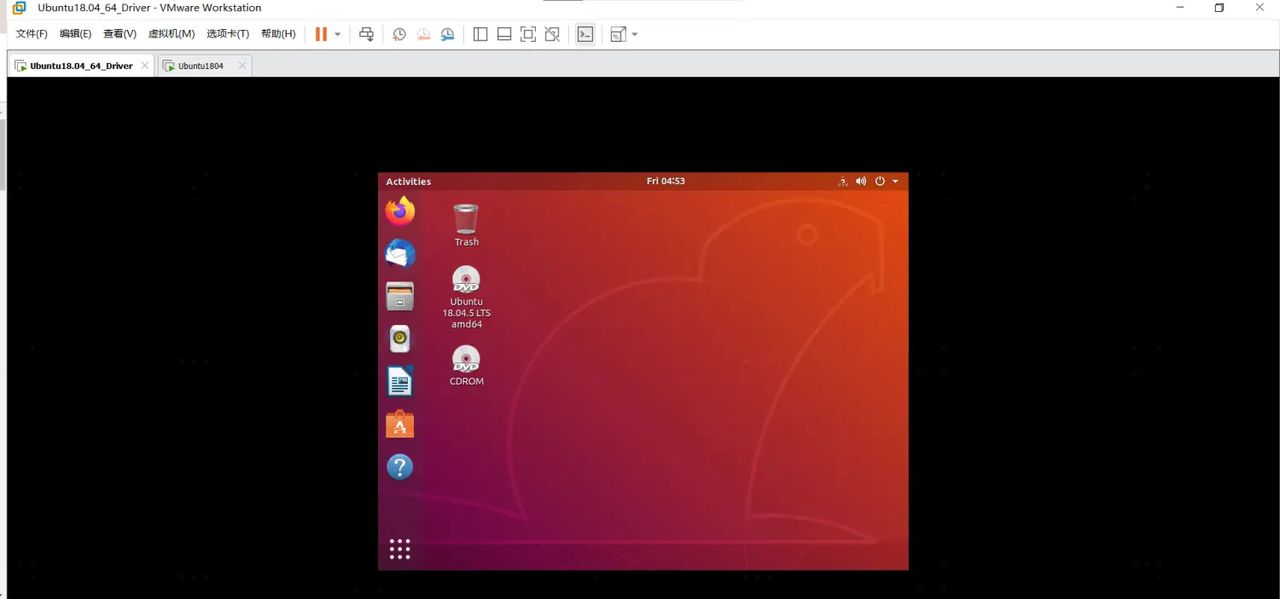Viewport: 1280px width, 599px height.
Task: Launch Thunderbird mail from the dock
Action: [x=400, y=254]
